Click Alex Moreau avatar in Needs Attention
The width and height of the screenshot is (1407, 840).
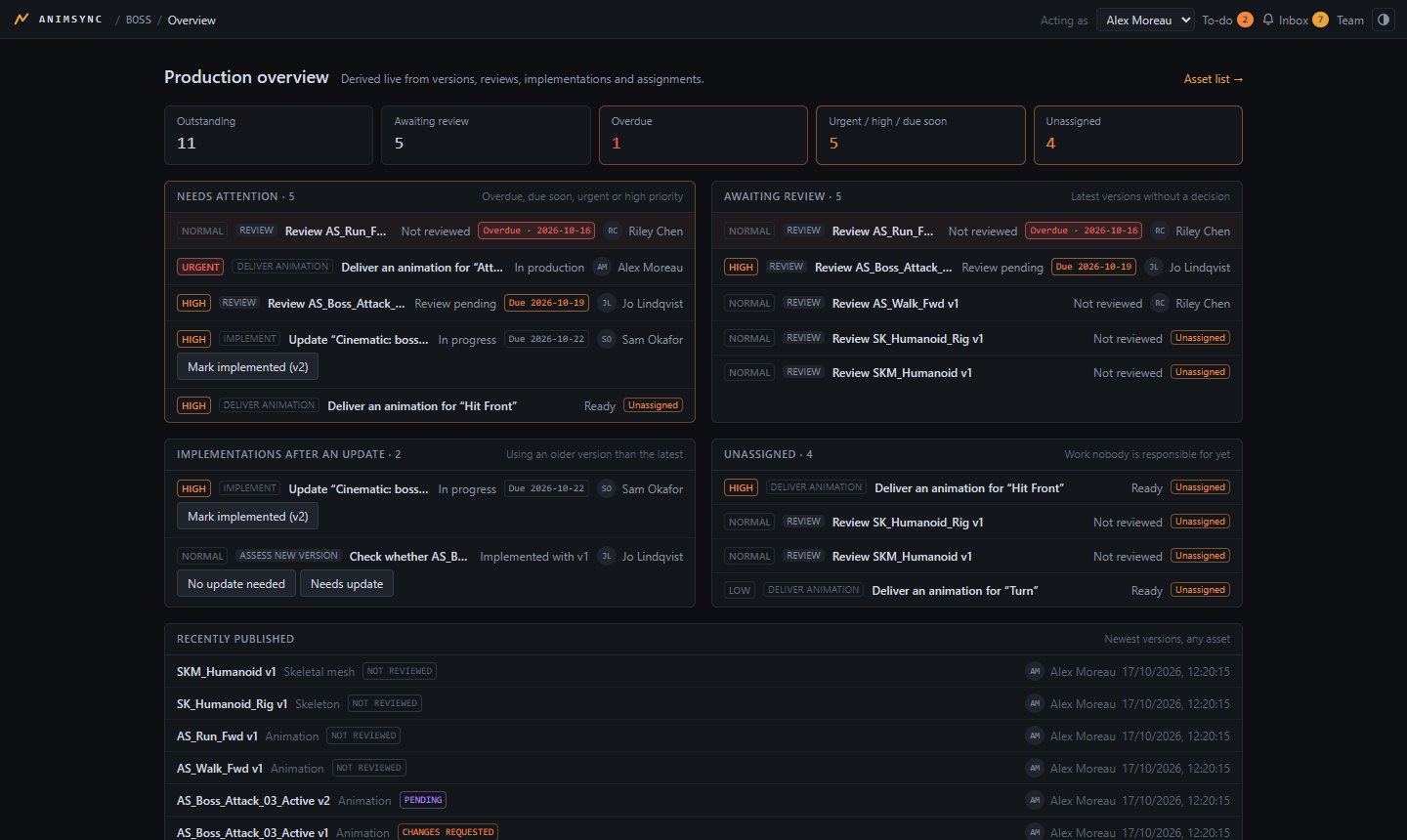tap(602, 268)
